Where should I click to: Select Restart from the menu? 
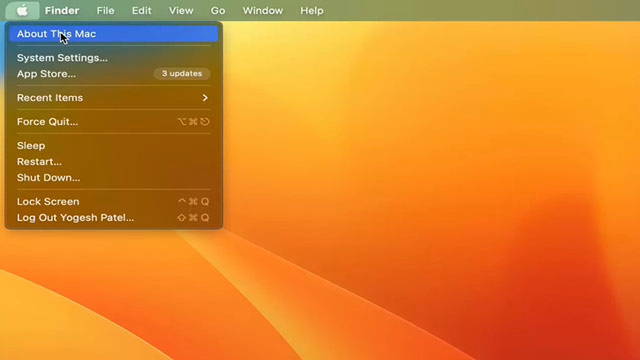tap(113, 162)
